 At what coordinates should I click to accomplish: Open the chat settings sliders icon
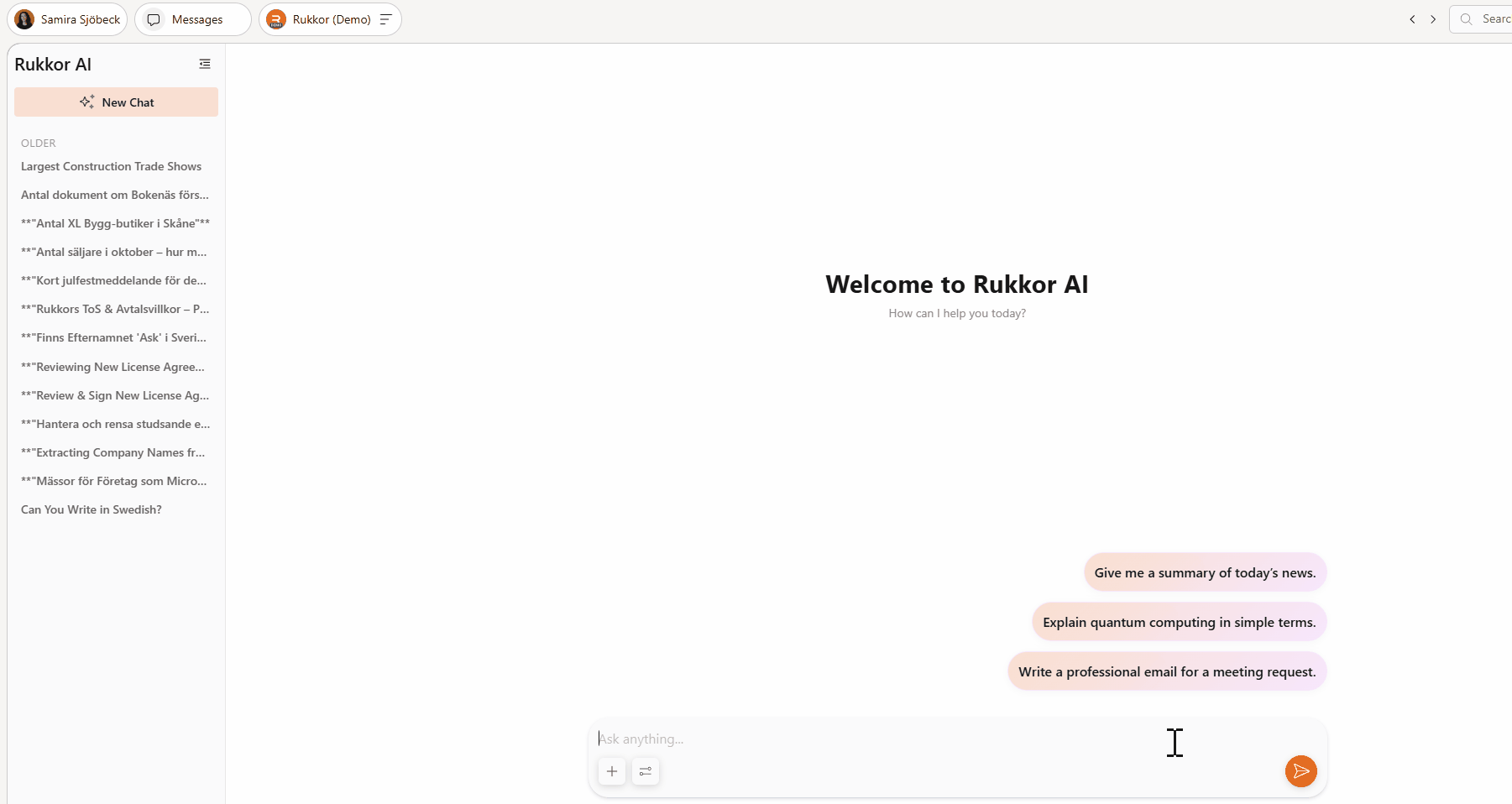coord(646,771)
